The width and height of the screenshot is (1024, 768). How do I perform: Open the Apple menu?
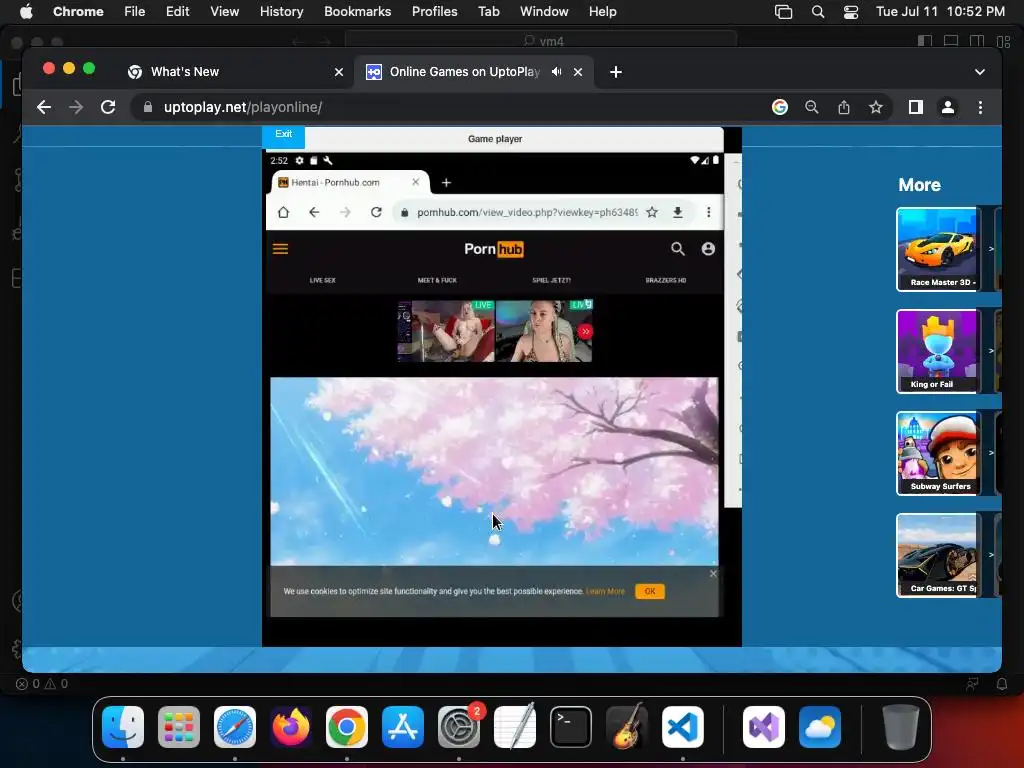pos(26,12)
